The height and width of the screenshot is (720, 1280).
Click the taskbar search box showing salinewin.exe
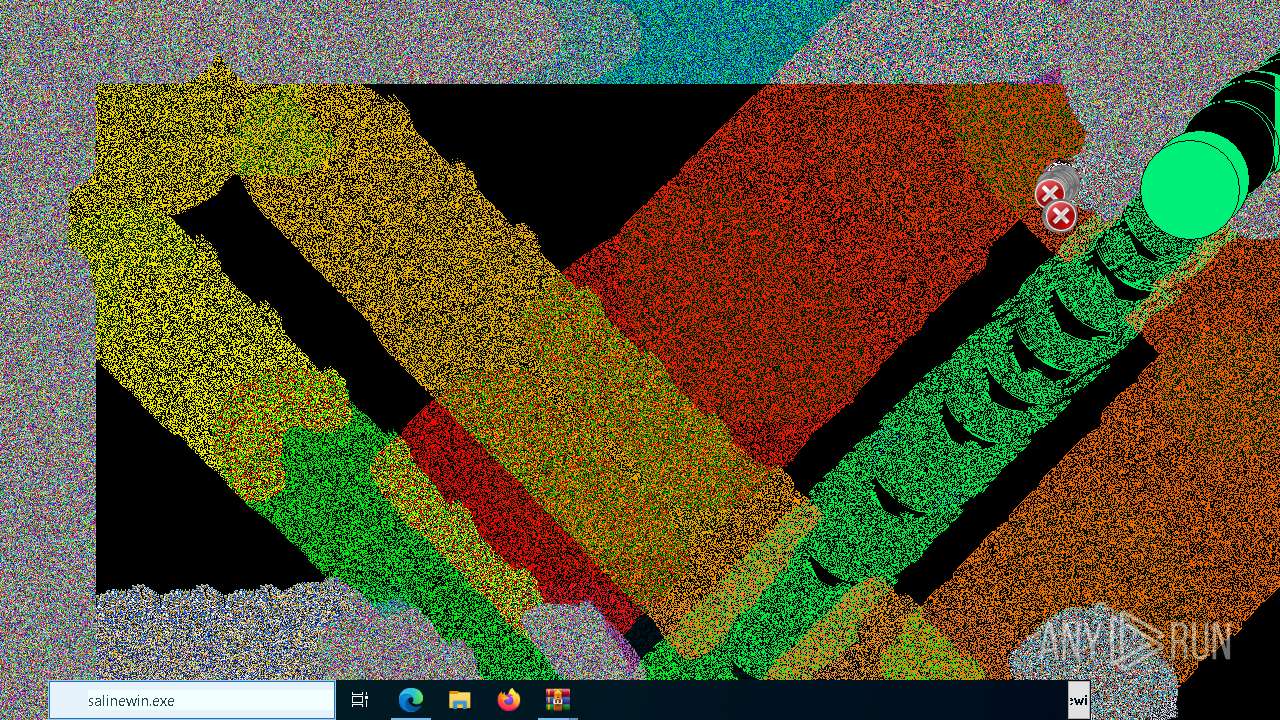pyautogui.click(x=192, y=701)
